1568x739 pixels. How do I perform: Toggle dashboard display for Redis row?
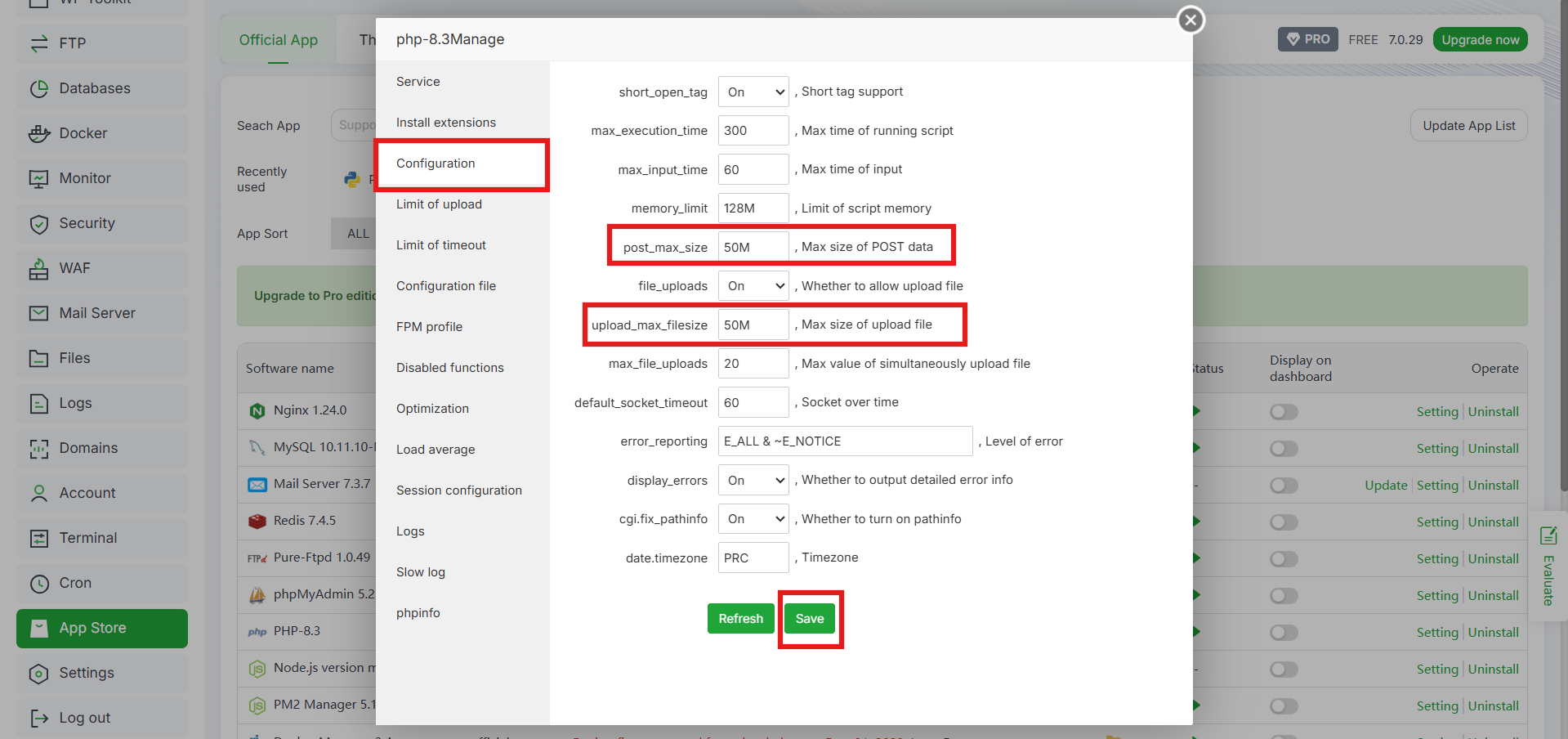(x=1284, y=522)
